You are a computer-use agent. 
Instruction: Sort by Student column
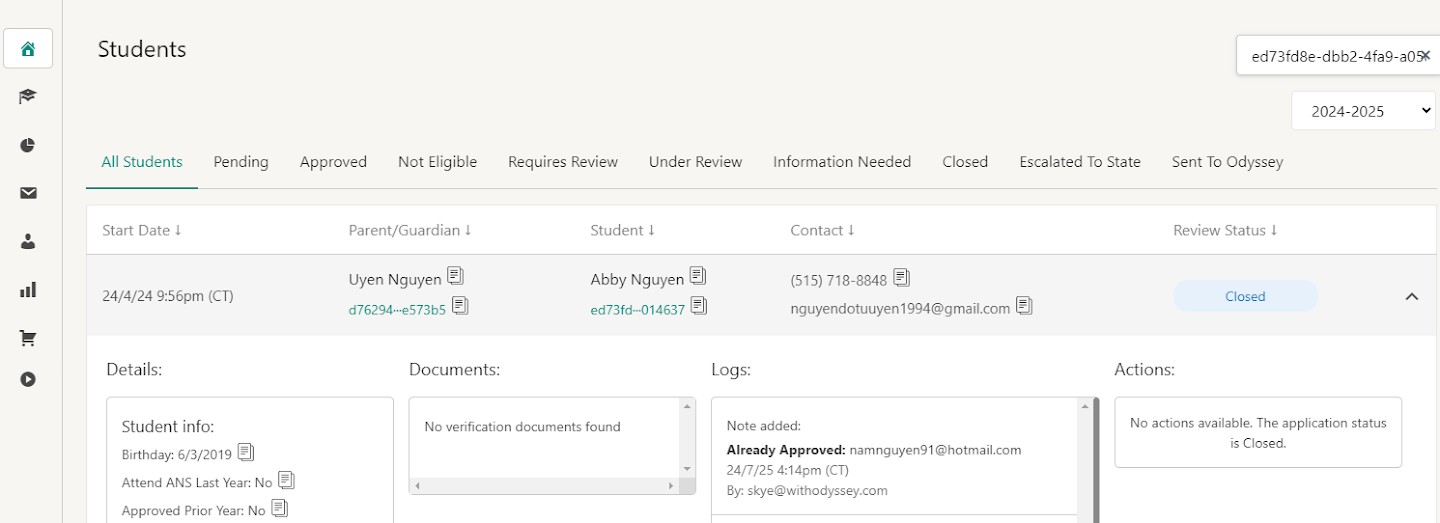(624, 230)
